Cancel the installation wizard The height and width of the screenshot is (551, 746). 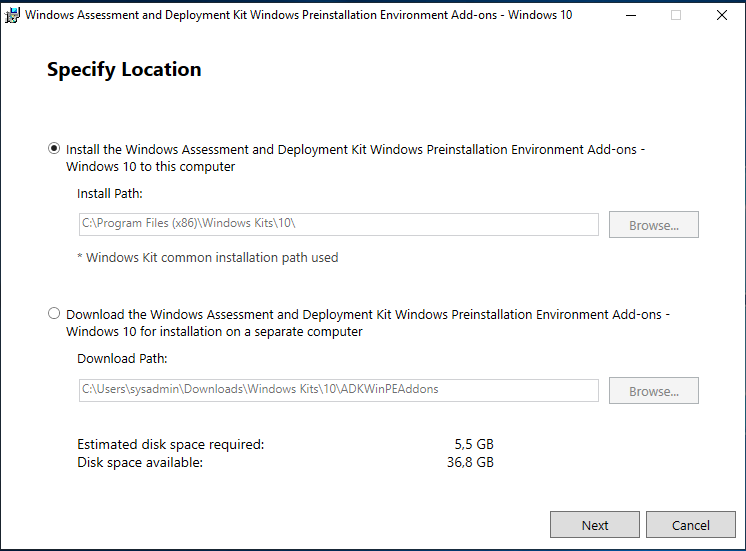point(690,525)
